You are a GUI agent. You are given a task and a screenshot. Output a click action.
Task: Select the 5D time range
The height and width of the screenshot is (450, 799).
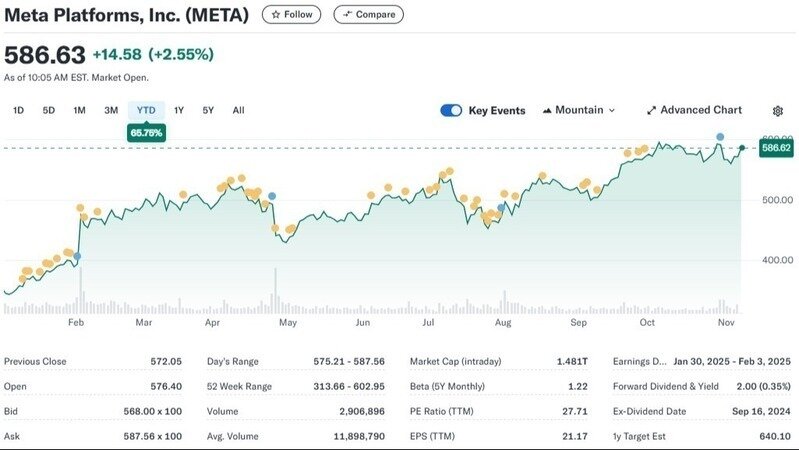[x=49, y=110]
